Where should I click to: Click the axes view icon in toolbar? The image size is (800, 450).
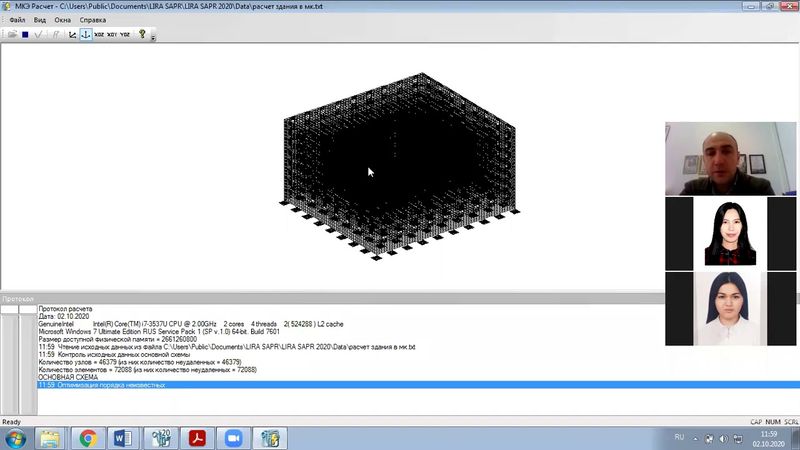point(72,34)
